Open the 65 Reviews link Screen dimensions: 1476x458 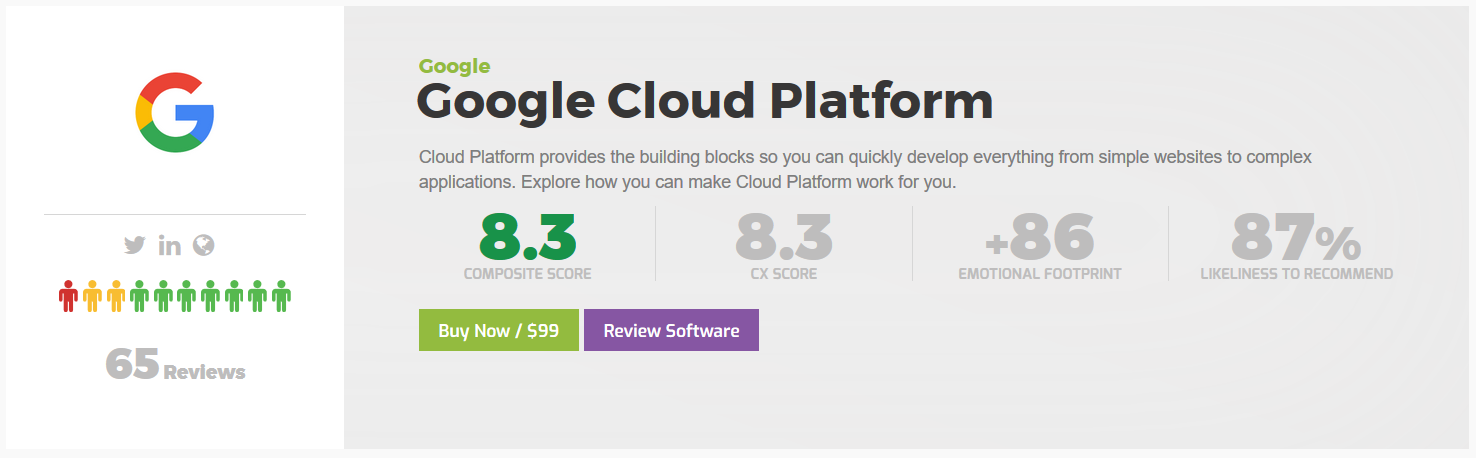[x=175, y=365]
